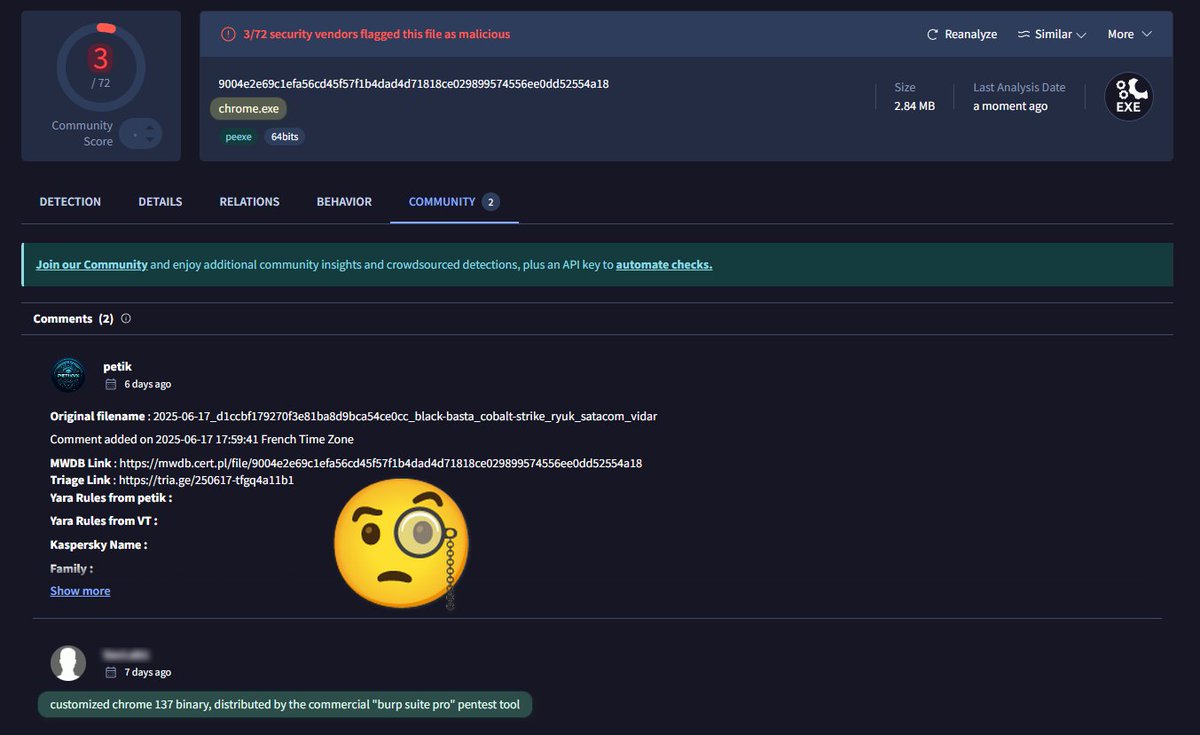Click the chrome.exe filename tag

click(249, 109)
